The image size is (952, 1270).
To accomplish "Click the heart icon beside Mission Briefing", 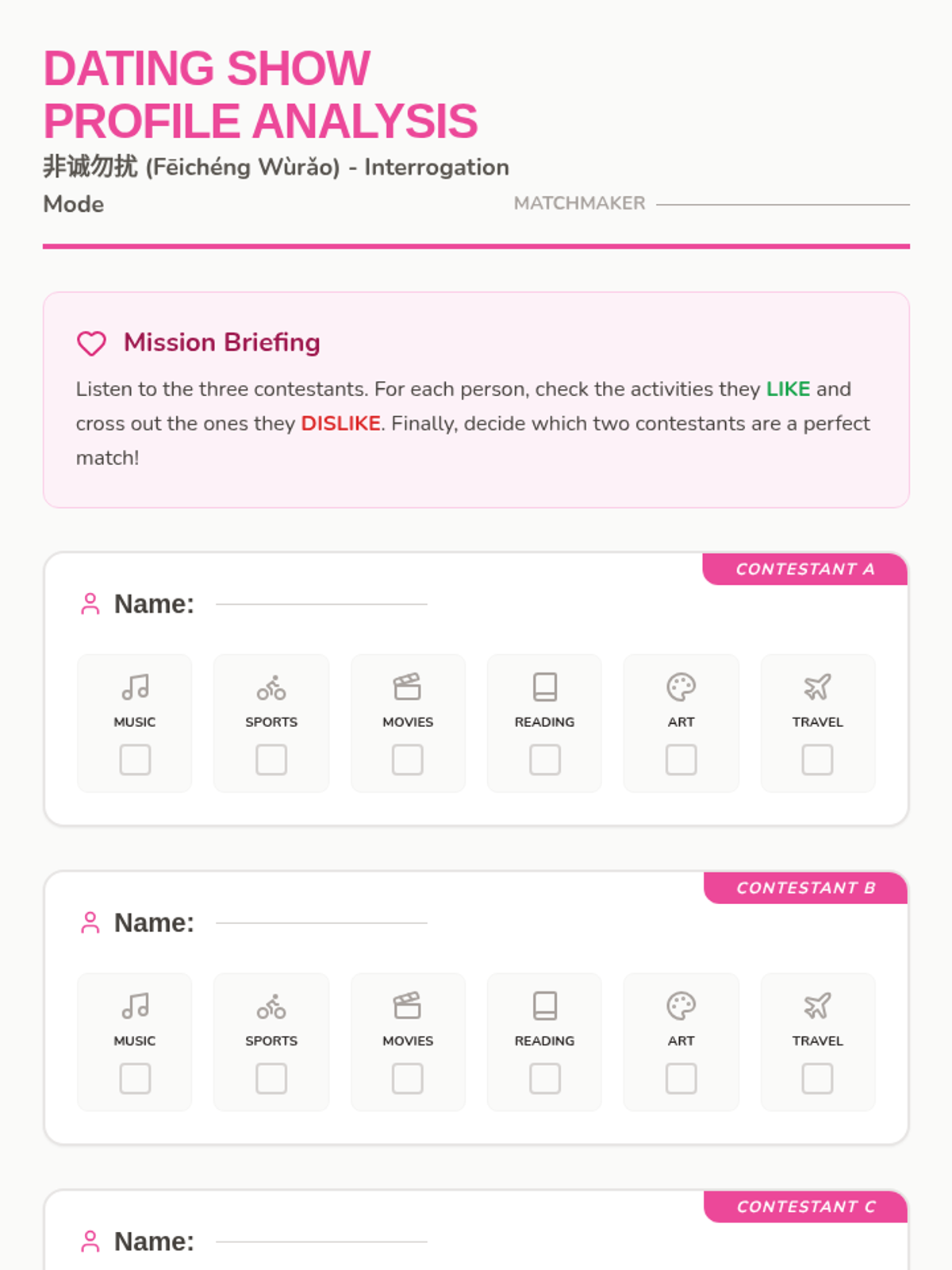I will [x=91, y=343].
